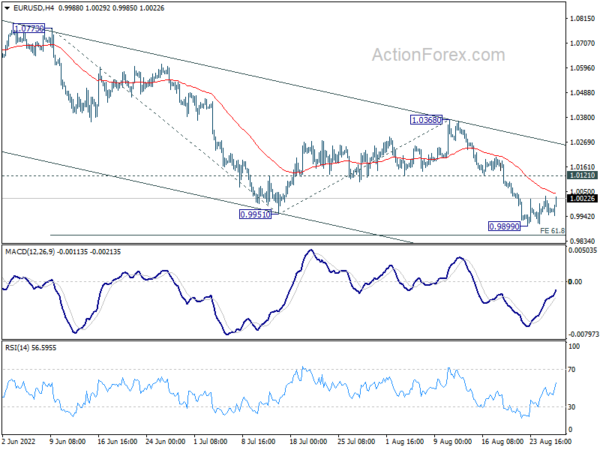Image resolution: width=600 pixels, height=450 pixels.
Task: Click the 2 Jun 2022 date label
Action: (x=20, y=440)
